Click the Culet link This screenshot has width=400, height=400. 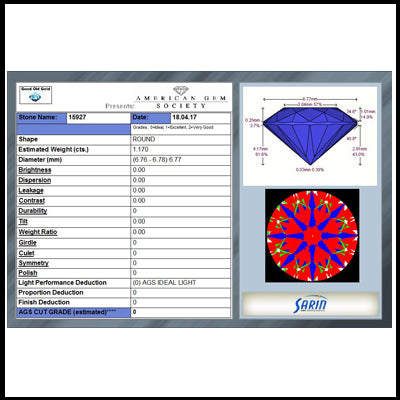26,253
